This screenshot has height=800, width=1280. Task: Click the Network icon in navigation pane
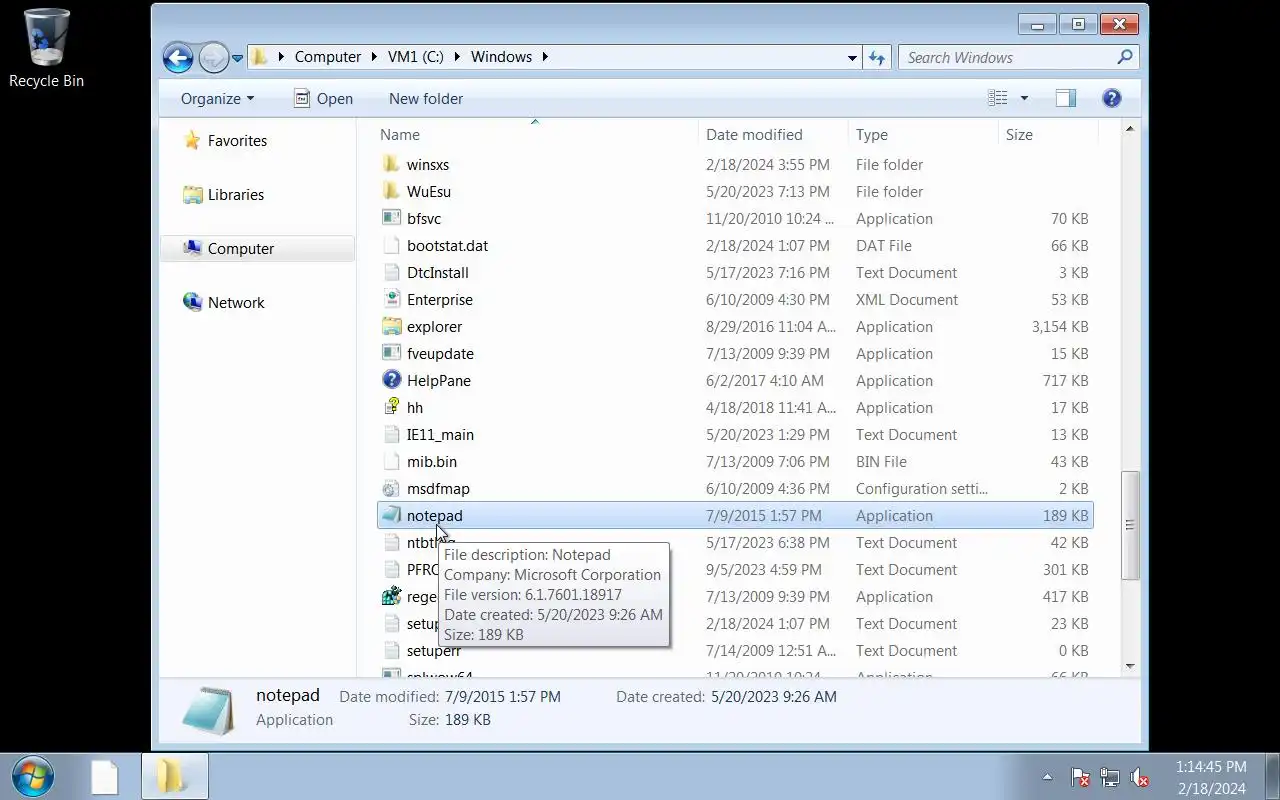coord(192,302)
